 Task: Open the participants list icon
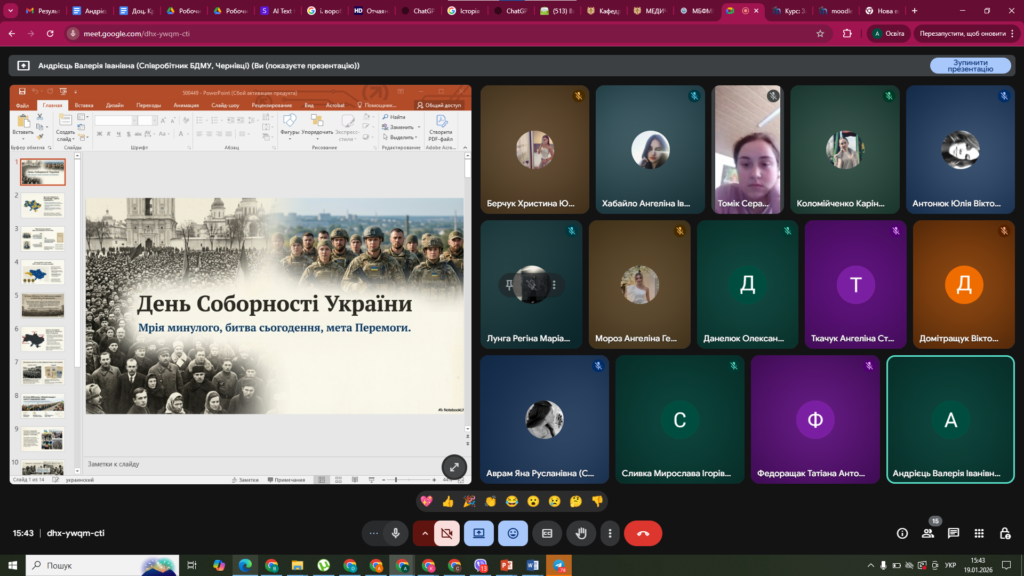[x=928, y=533]
